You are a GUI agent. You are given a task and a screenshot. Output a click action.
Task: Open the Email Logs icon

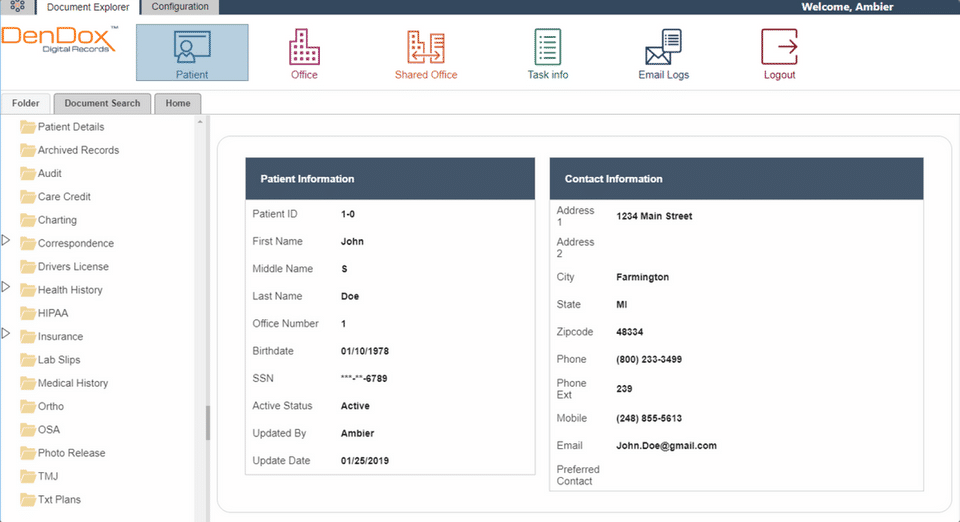coord(663,47)
